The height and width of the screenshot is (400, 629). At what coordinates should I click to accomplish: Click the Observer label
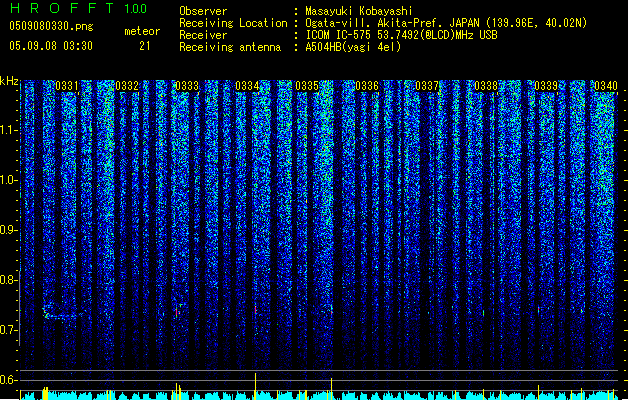tap(203, 11)
